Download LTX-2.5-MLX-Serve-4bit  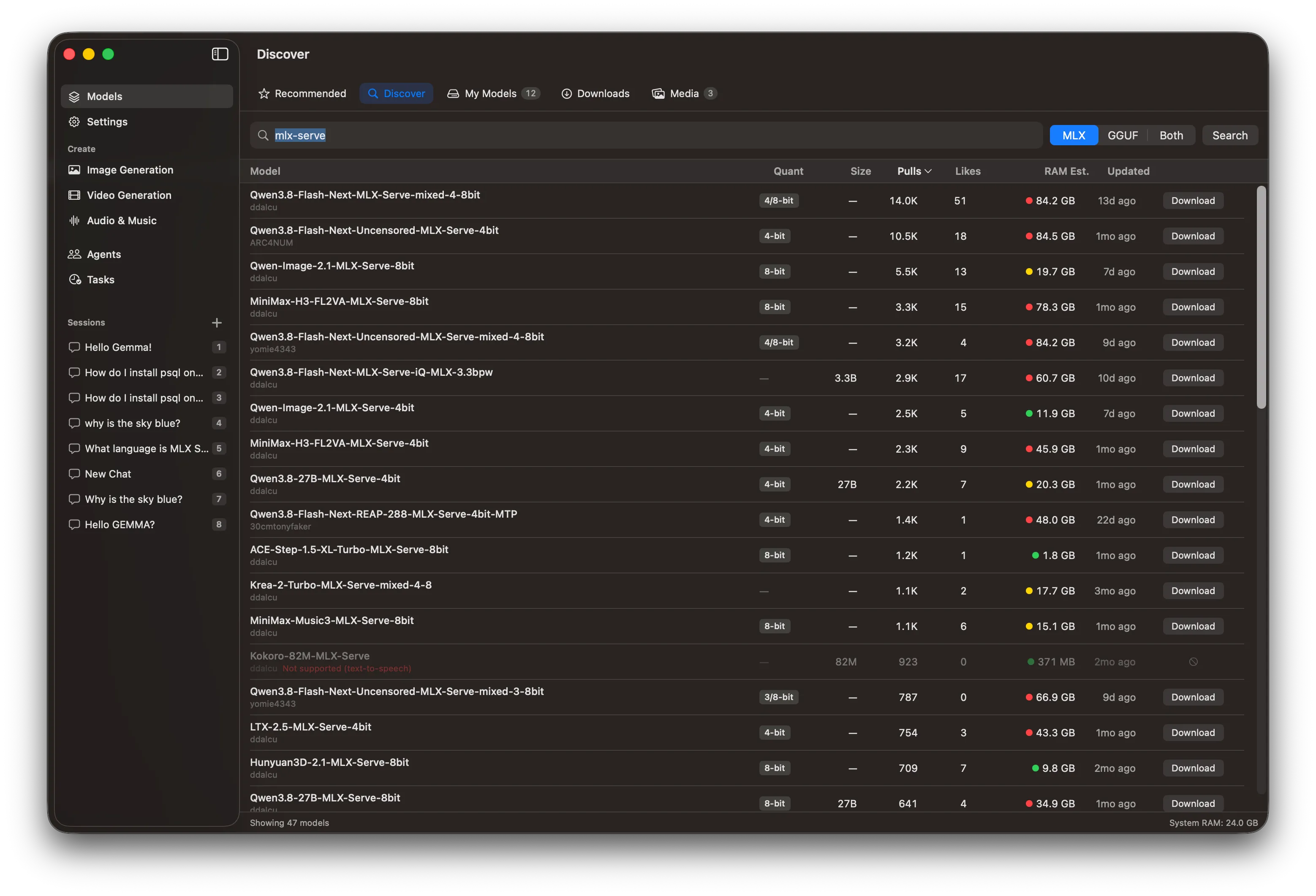click(1193, 733)
